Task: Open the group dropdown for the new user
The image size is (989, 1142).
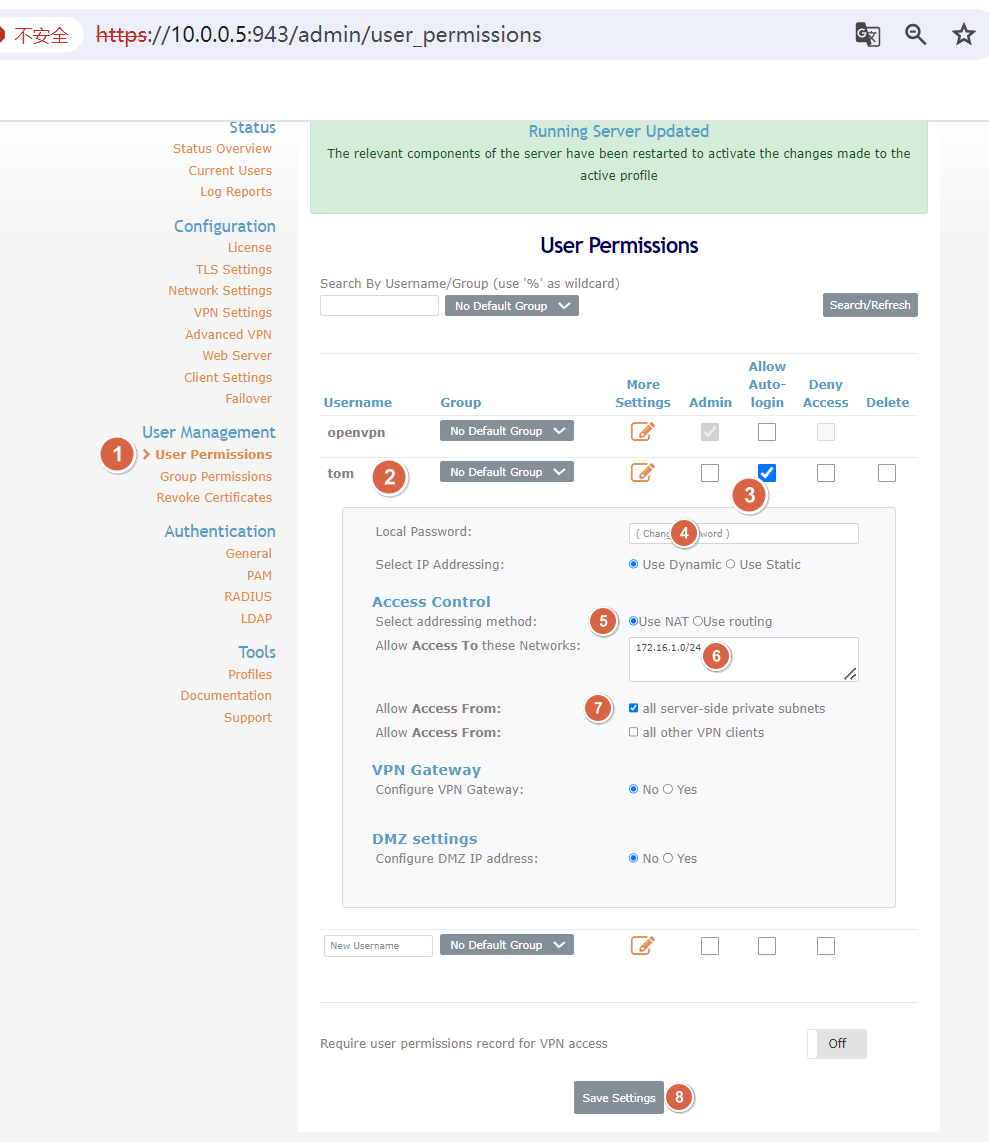Action: coord(507,945)
